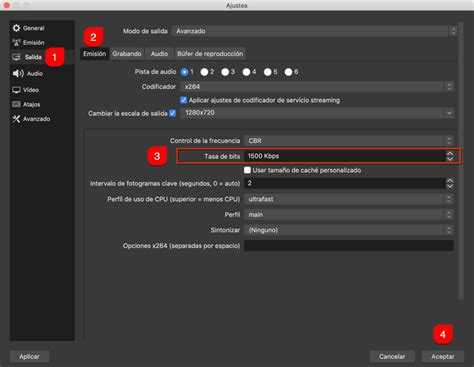
Task: Open Atajos hotkeys keyboard icon
Action: (x=16, y=104)
